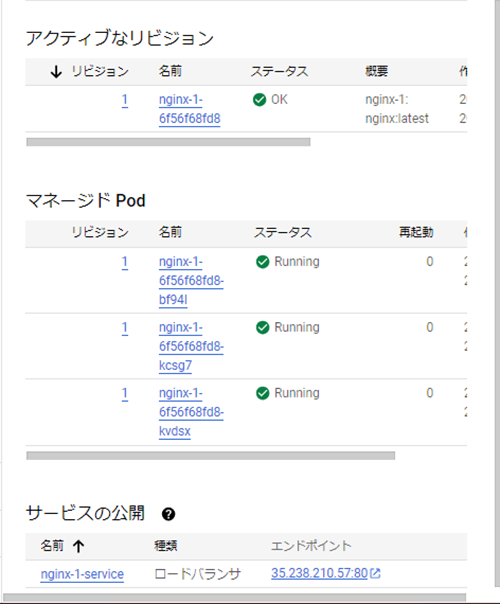Click 種類 column header in services table

point(166,546)
